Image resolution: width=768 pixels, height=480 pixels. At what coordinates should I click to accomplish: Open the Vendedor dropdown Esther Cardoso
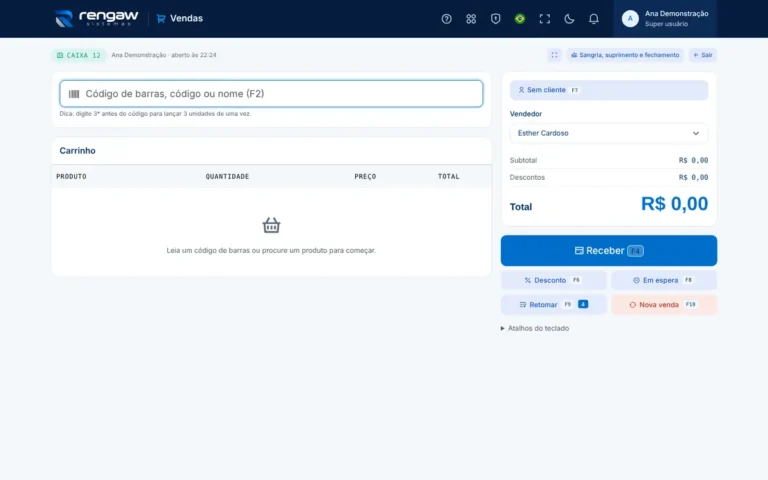click(x=608, y=133)
